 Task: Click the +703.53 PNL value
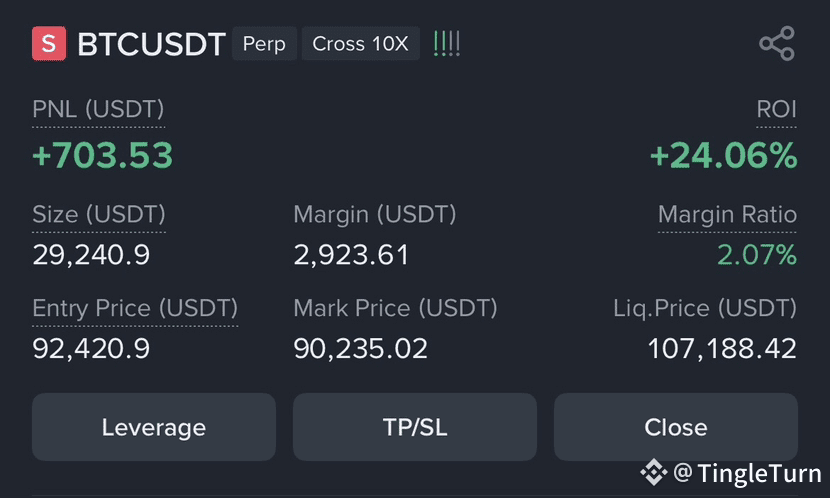pos(103,156)
